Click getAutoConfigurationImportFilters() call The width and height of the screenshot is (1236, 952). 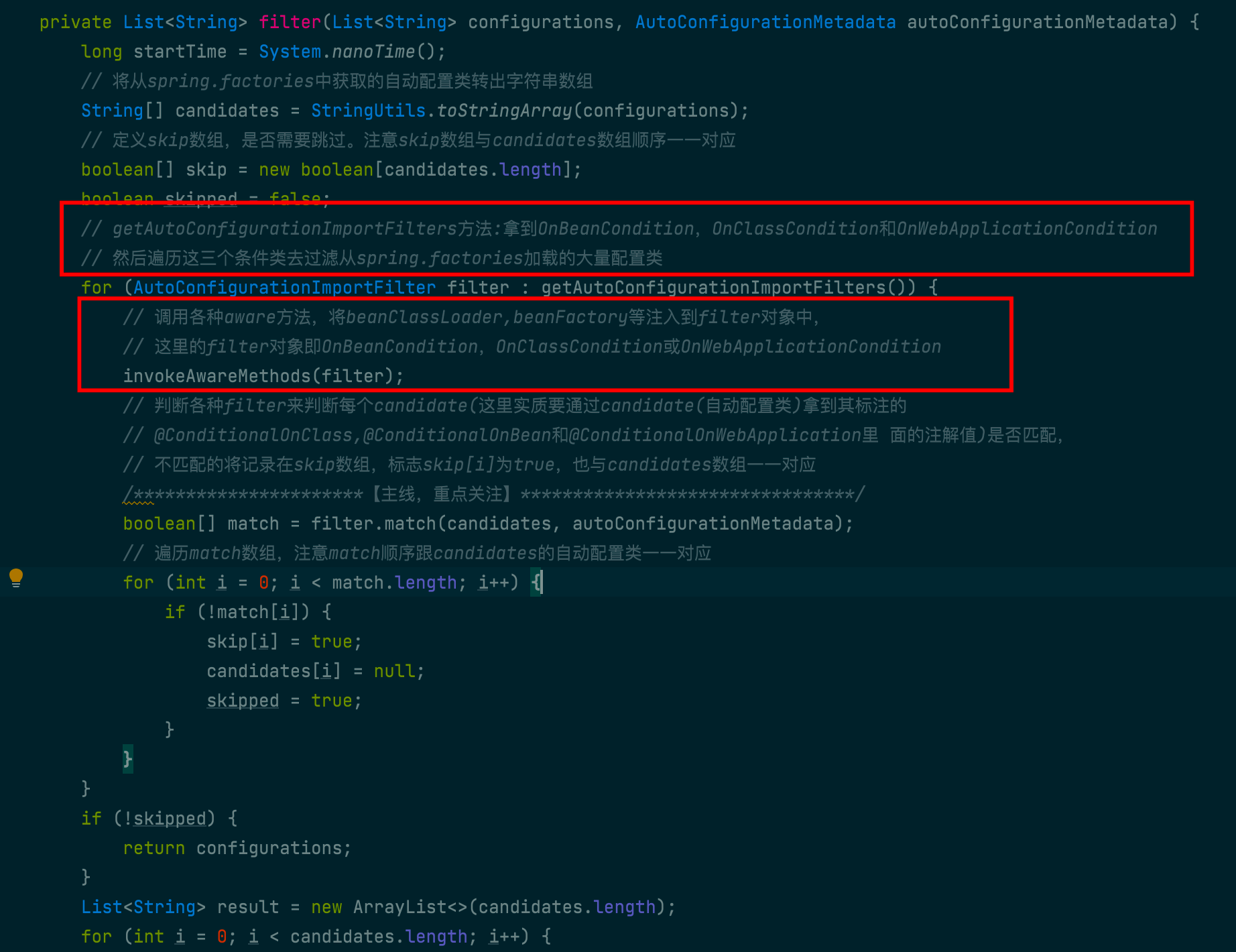pyautogui.click(x=728, y=288)
